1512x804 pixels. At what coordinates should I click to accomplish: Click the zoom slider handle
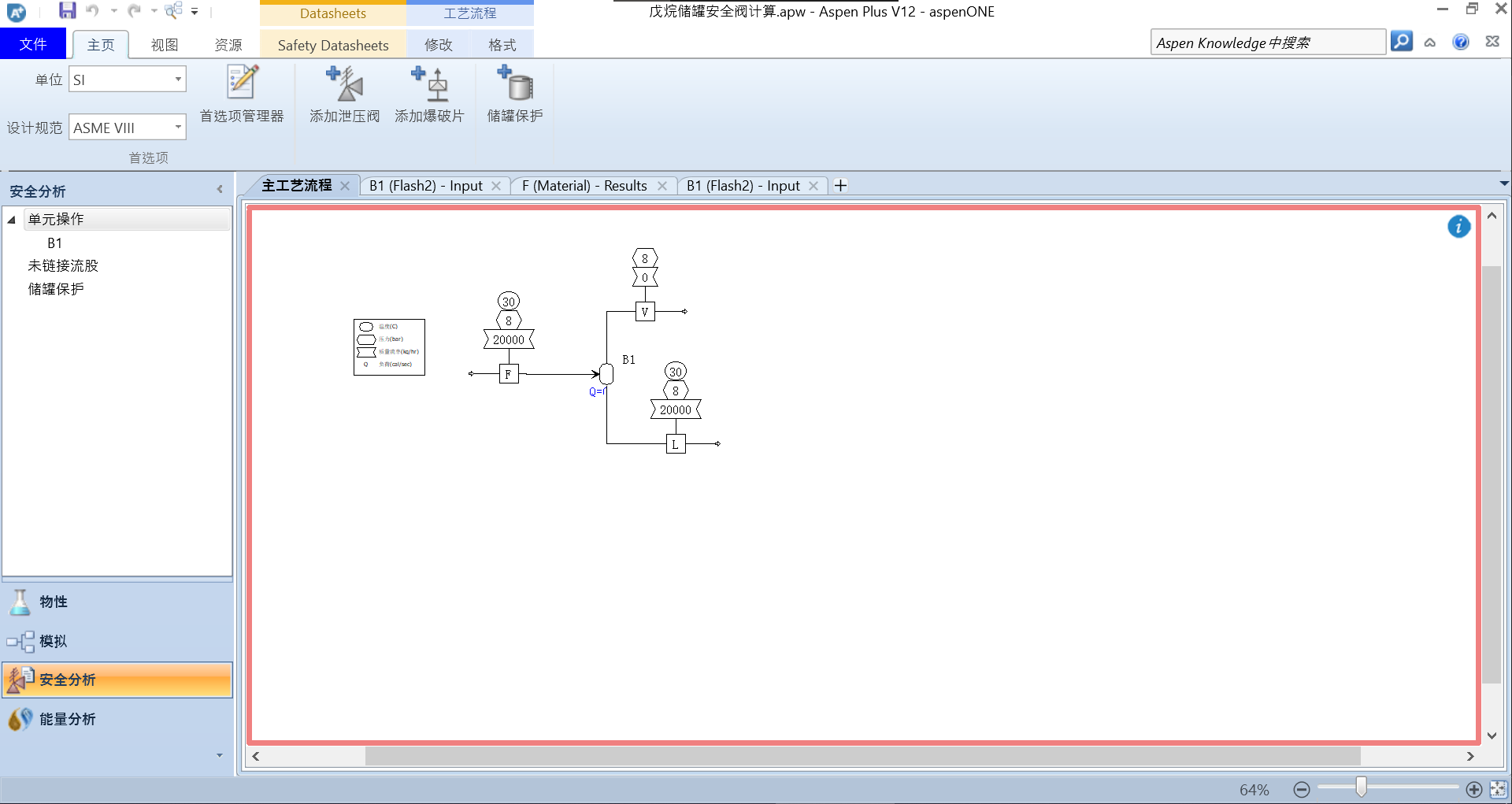click(x=1361, y=787)
